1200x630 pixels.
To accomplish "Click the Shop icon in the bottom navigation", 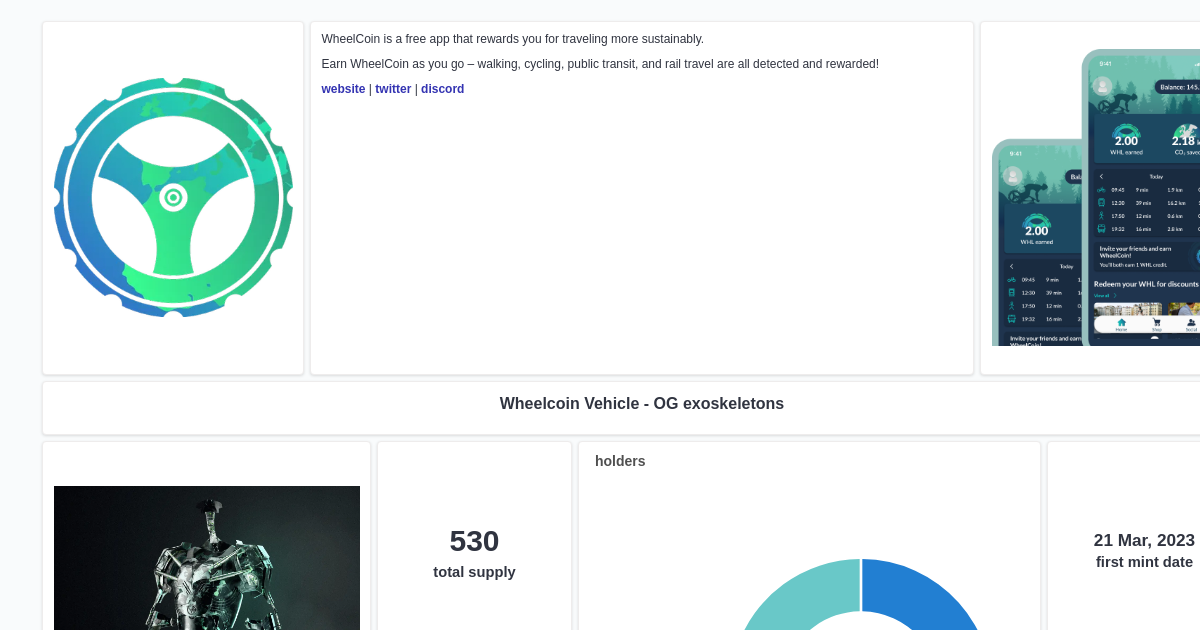I will coord(1156,320).
